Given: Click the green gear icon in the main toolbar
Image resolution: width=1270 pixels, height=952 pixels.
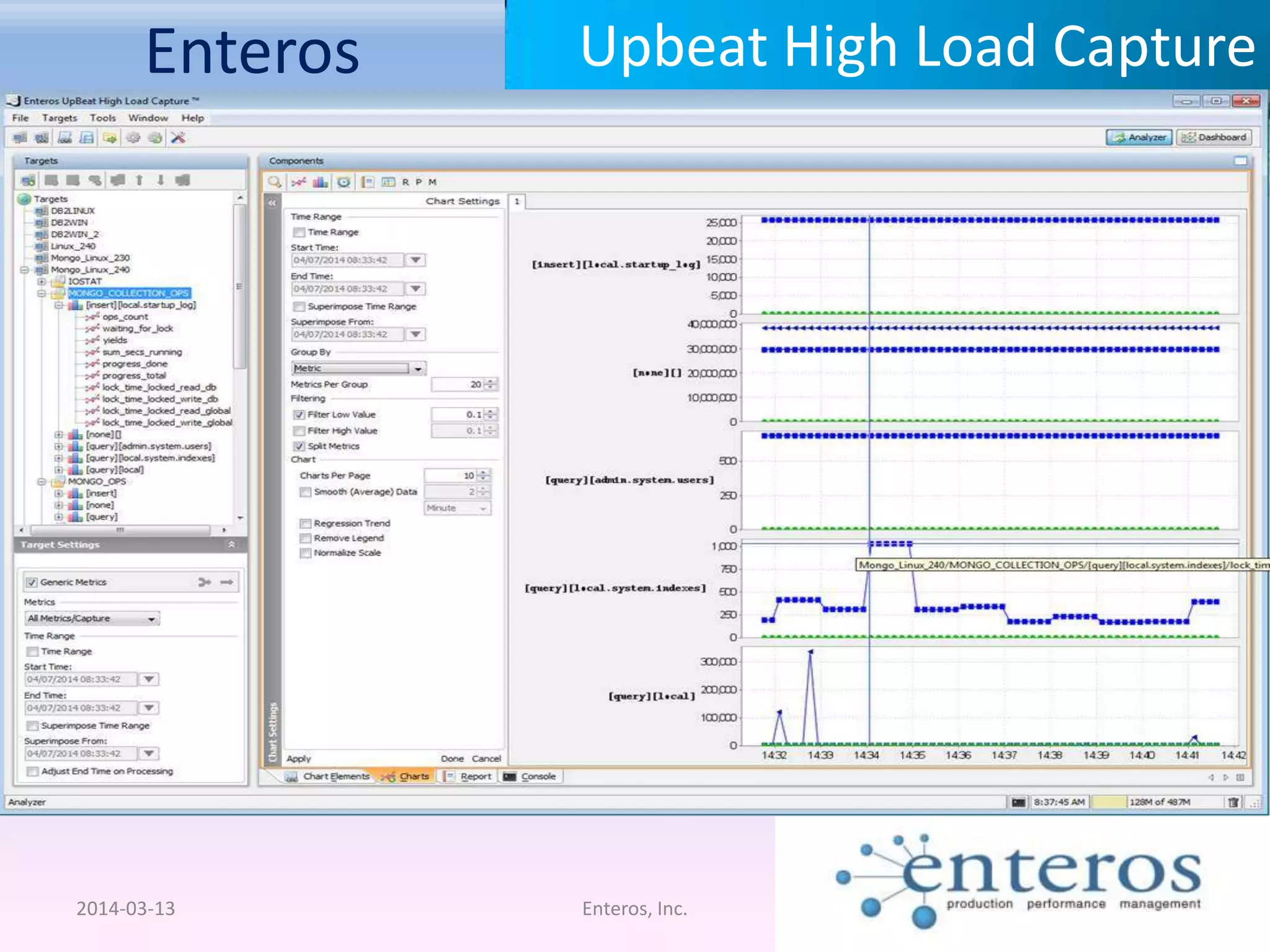Looking at the screenshot, I should tap(155, 138).
